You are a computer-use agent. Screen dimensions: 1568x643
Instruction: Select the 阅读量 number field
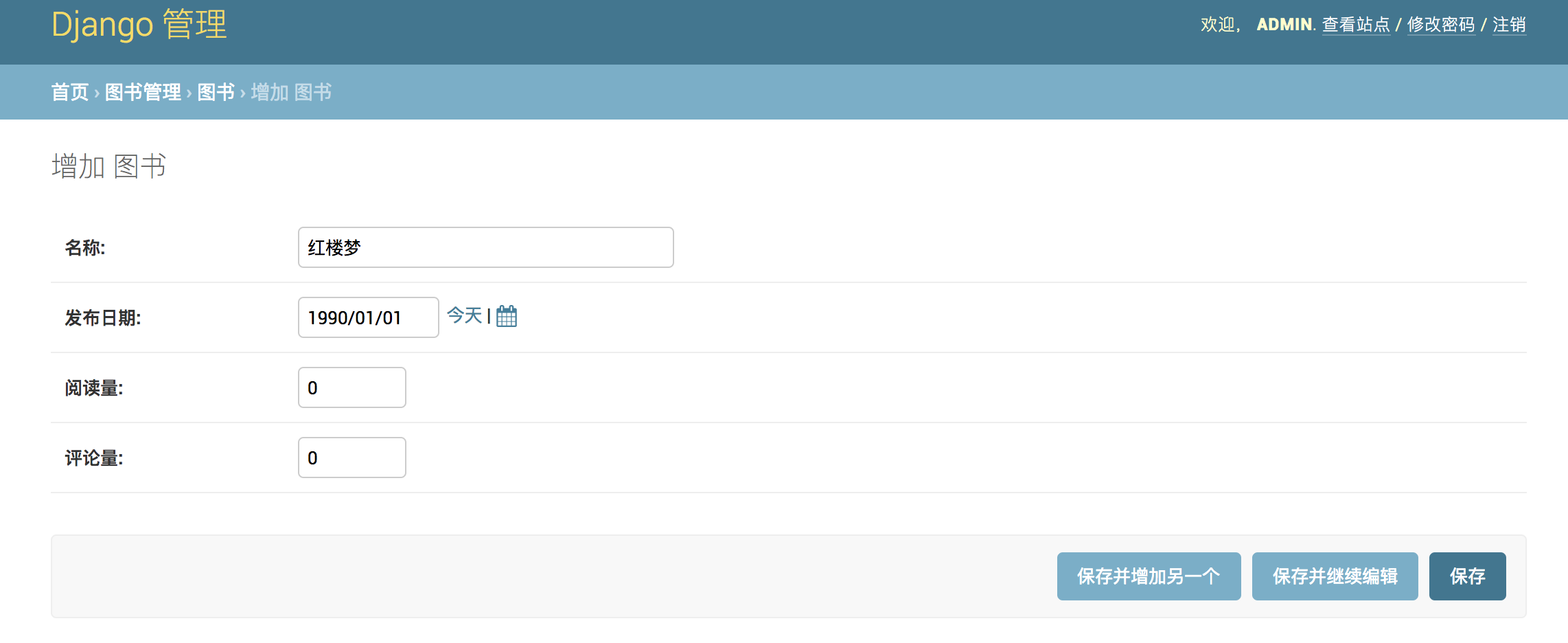[x=351, y=387]
